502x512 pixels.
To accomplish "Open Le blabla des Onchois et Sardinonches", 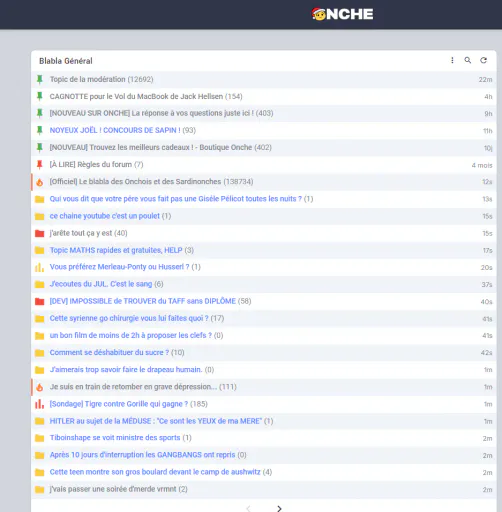I will tap(135, 181).
